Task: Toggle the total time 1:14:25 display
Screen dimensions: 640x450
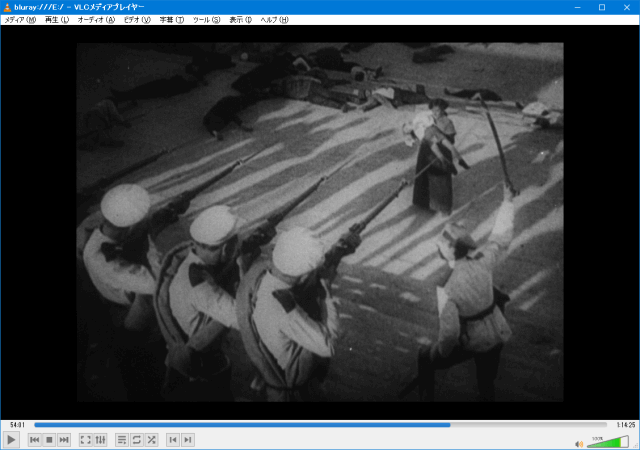Action: point(626,425)
